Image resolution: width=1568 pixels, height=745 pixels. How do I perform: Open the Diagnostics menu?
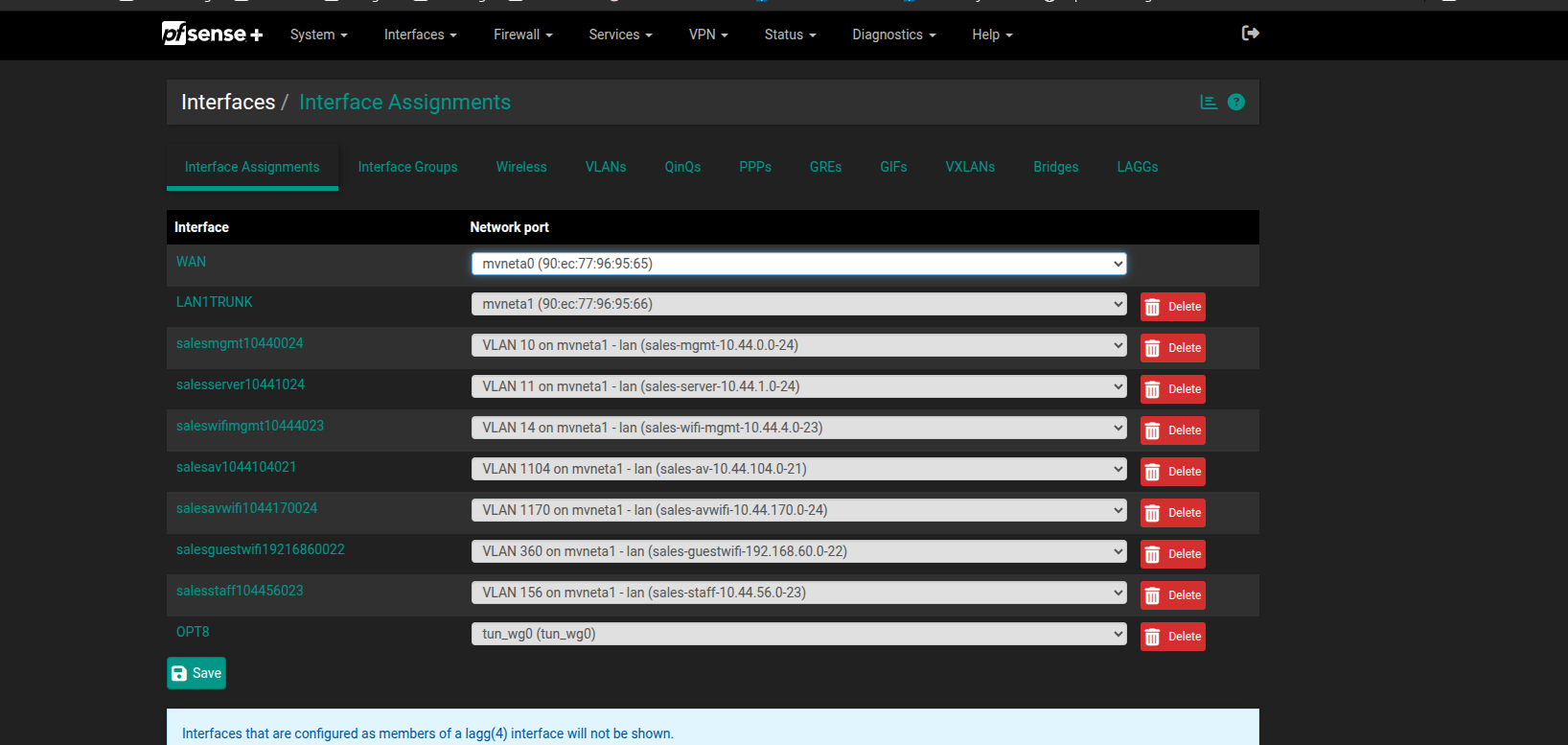[x=893, y=35]
